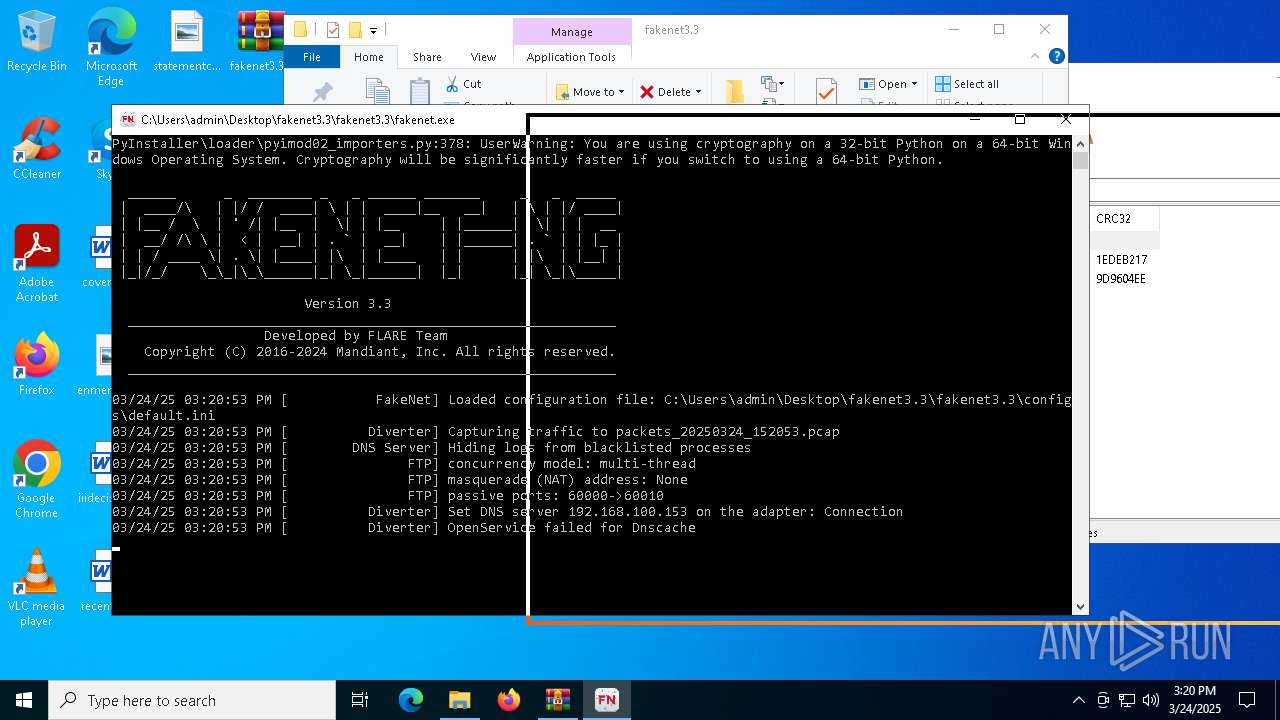This screenshot has width=1280, height=720.
Task: Open CCleaner desktop shortcut
Action: pos(37,148)
